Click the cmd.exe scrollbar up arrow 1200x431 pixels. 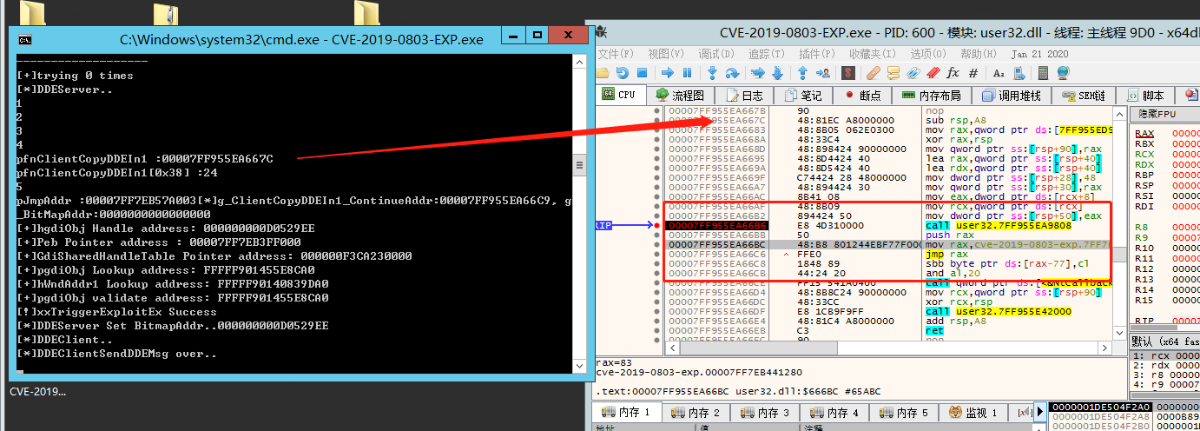(578, 62)
